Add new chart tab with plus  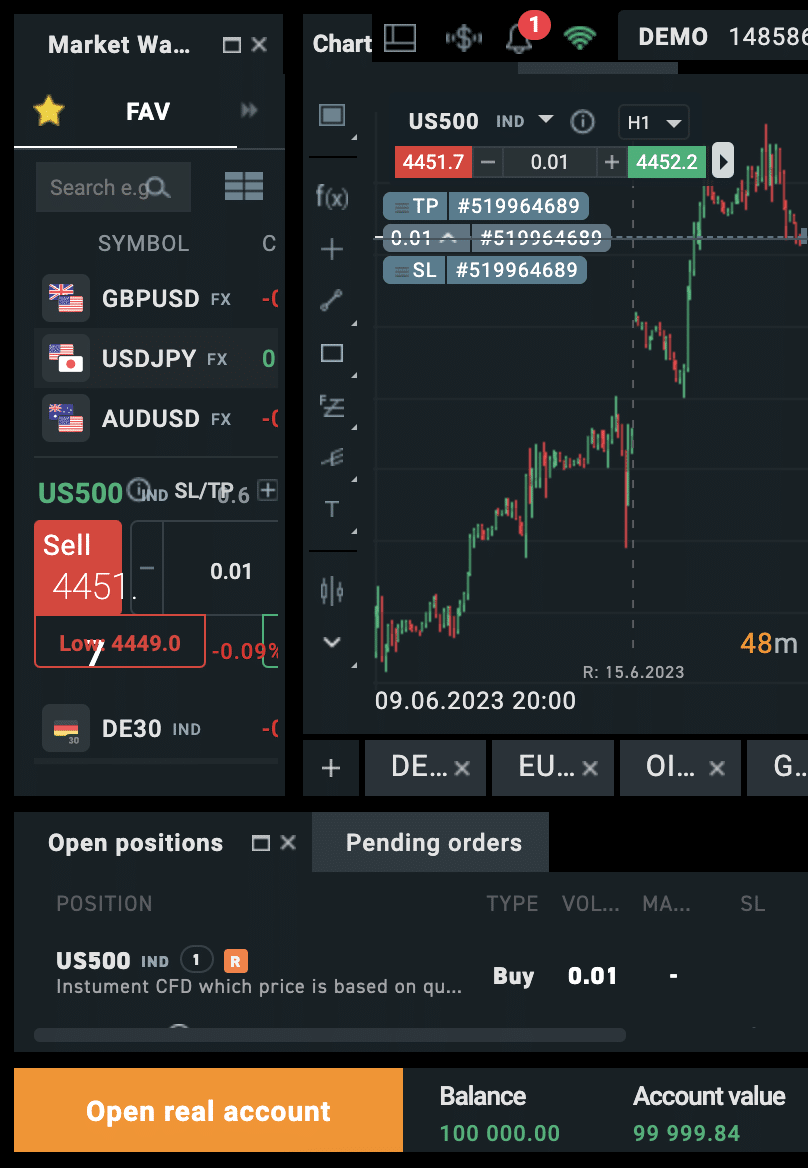pyautogui.click(x=331, y=768)
